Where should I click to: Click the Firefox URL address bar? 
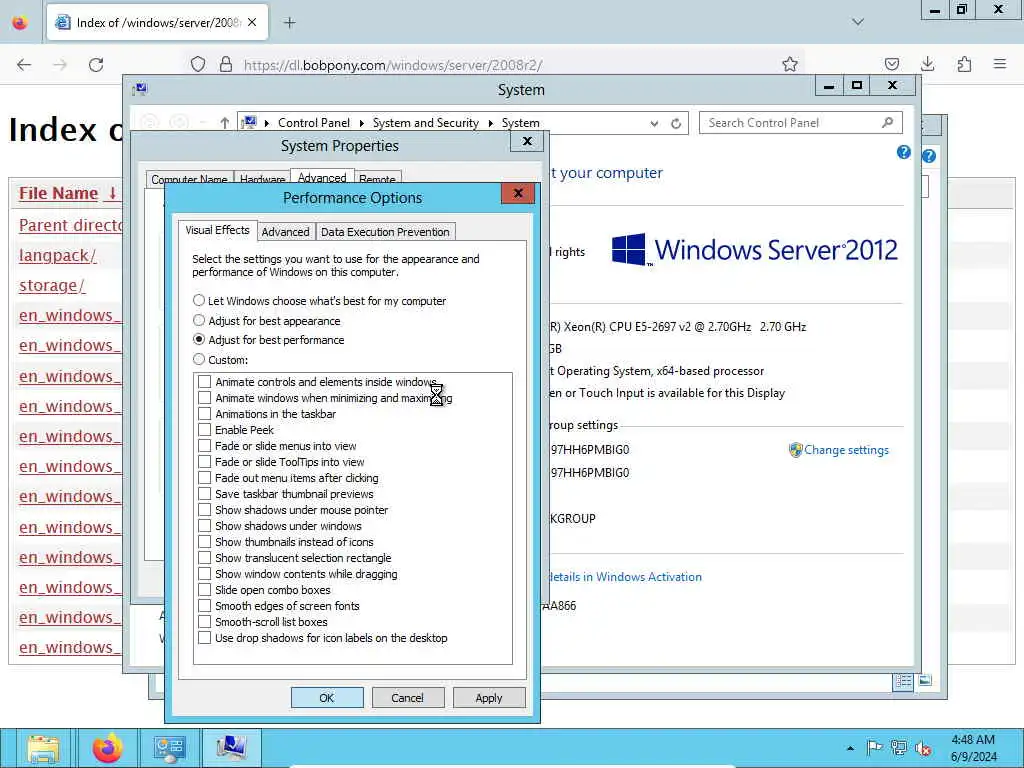[x=496, y=65]
